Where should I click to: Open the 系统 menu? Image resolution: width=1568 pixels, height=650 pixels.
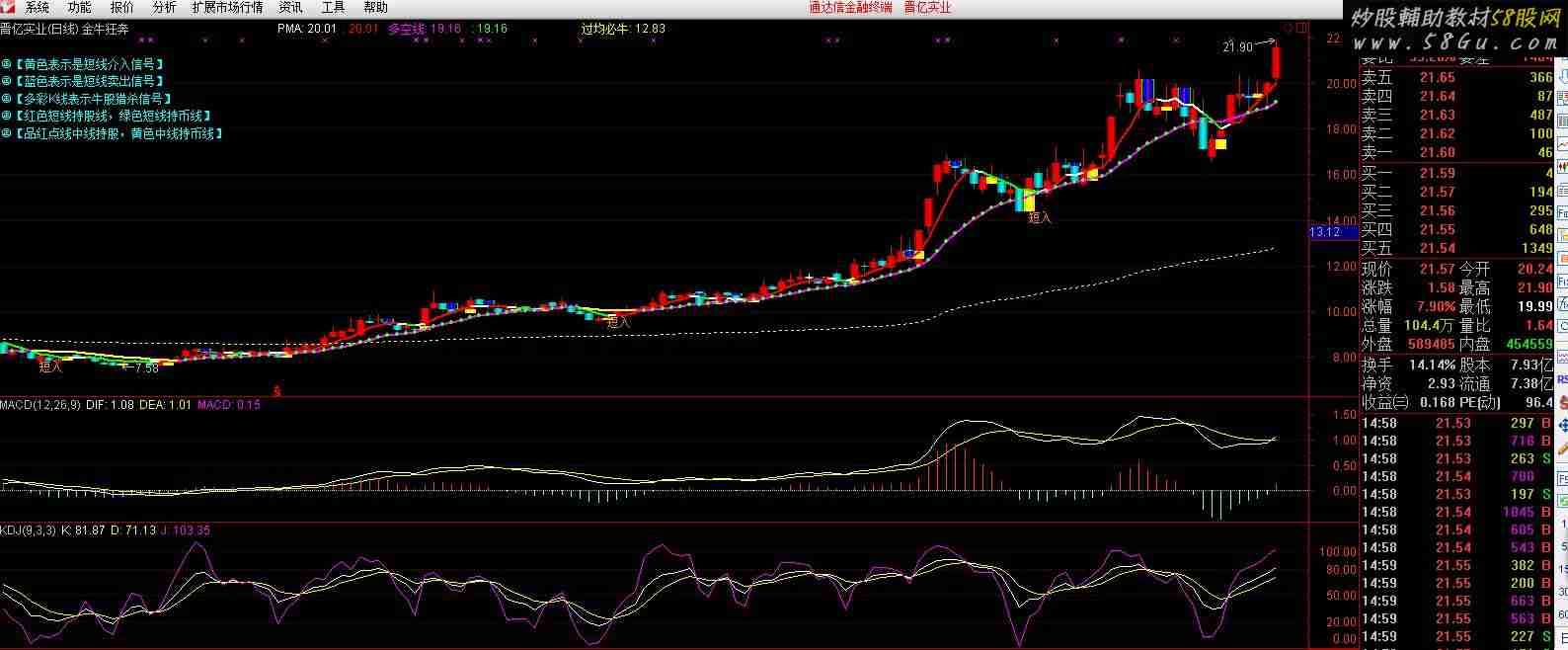pyautogui.click(x=37, y=8)
